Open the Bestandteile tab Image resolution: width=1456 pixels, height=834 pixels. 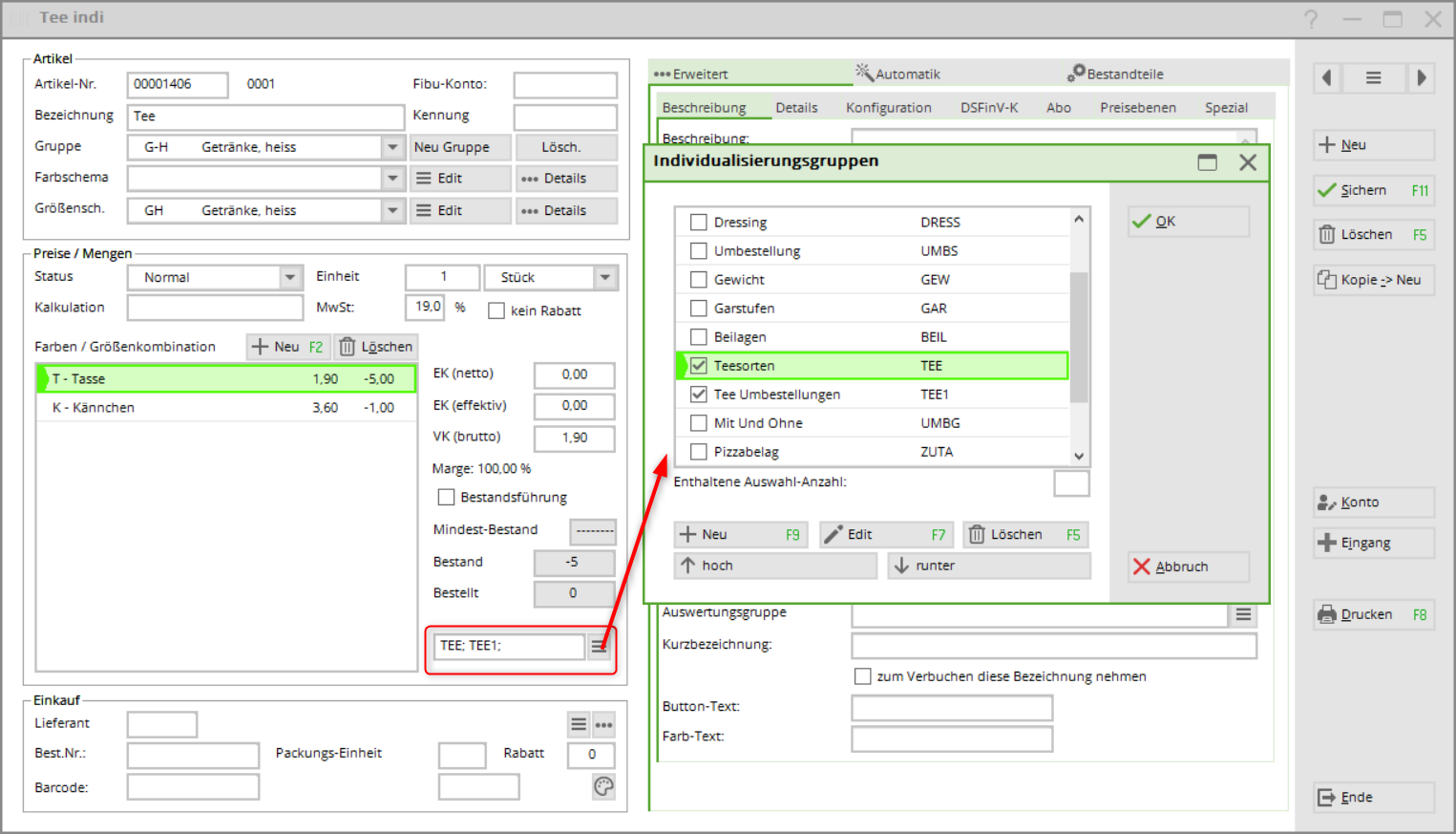[x=1115, y=74]
